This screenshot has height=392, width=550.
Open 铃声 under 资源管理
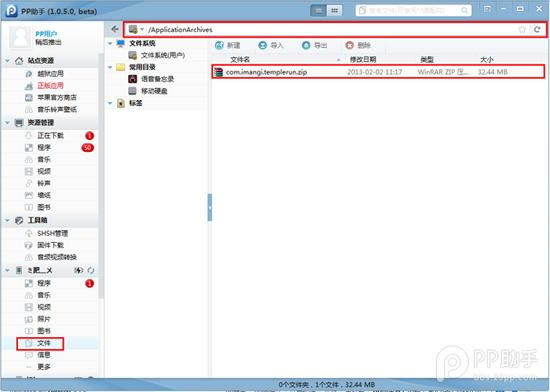coord(44,183)
